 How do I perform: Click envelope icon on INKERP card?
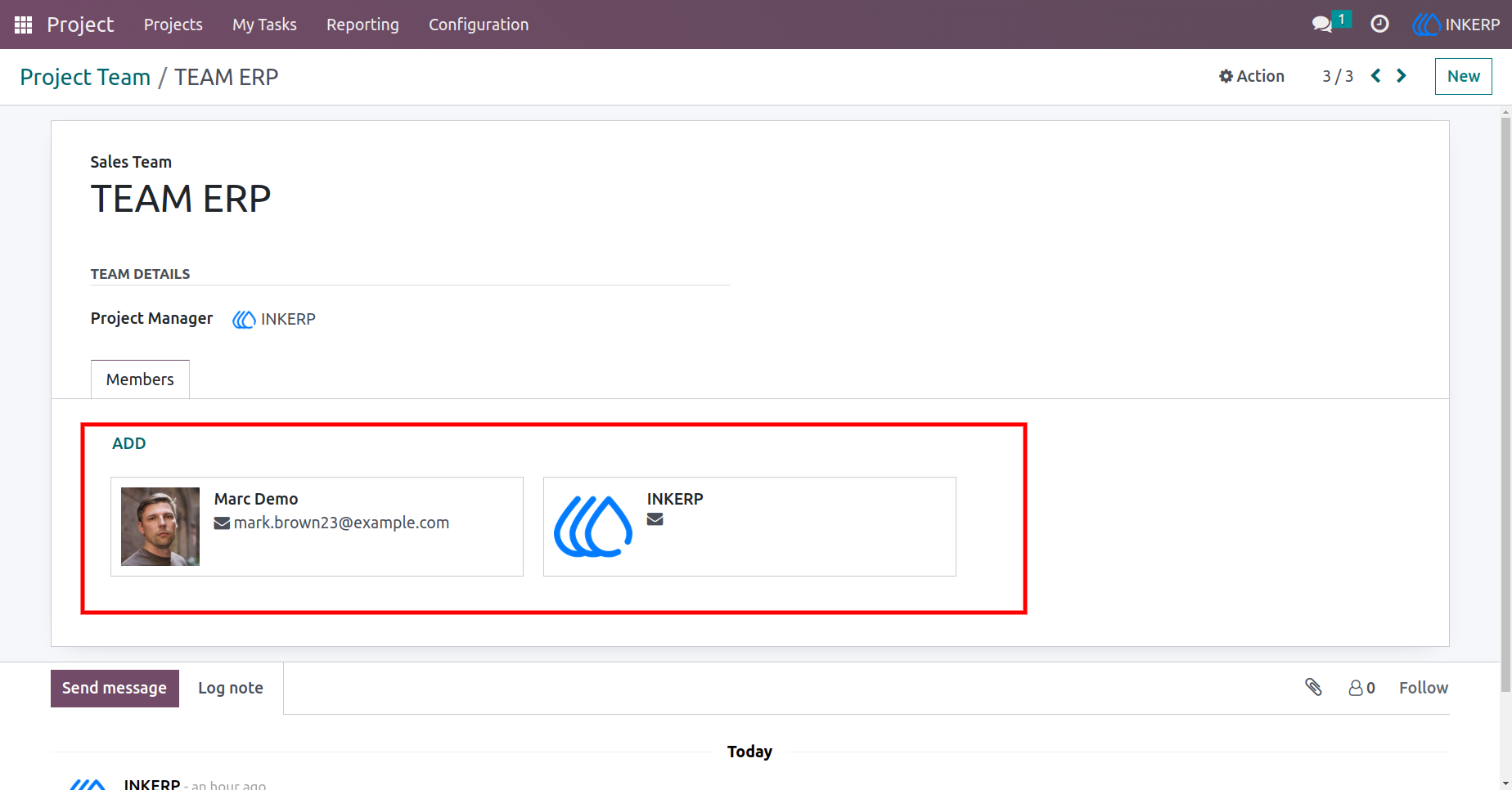655,519
